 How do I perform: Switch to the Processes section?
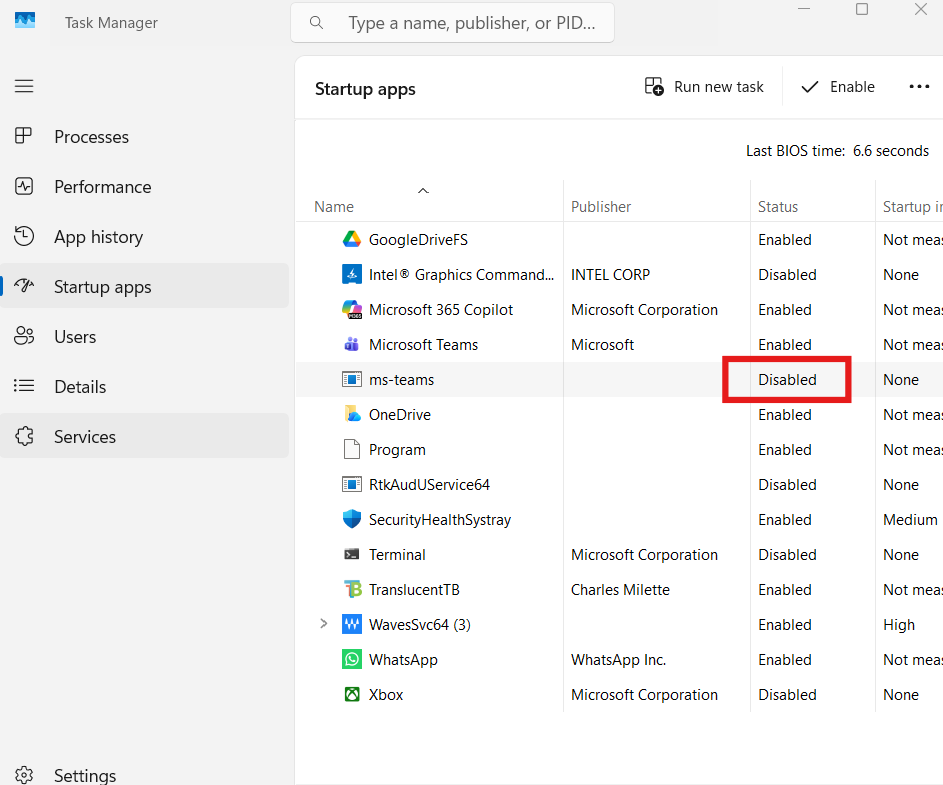[91, 136]
